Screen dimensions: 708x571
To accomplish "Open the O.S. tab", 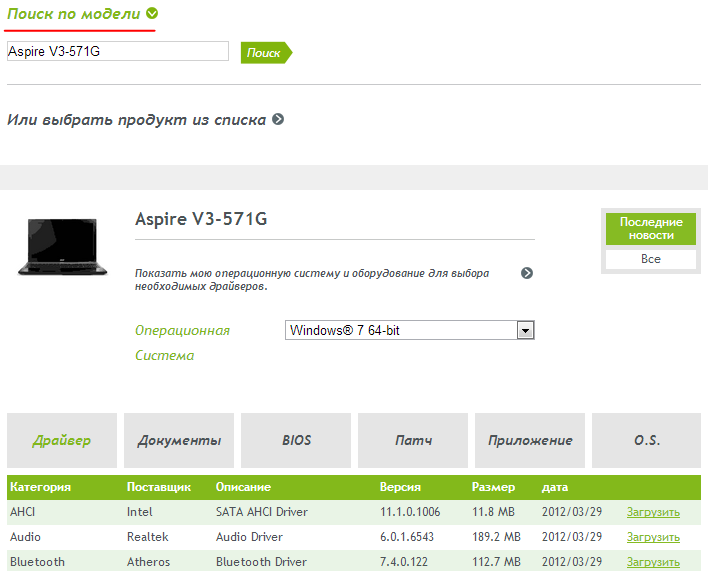I will tap(647, 440).
